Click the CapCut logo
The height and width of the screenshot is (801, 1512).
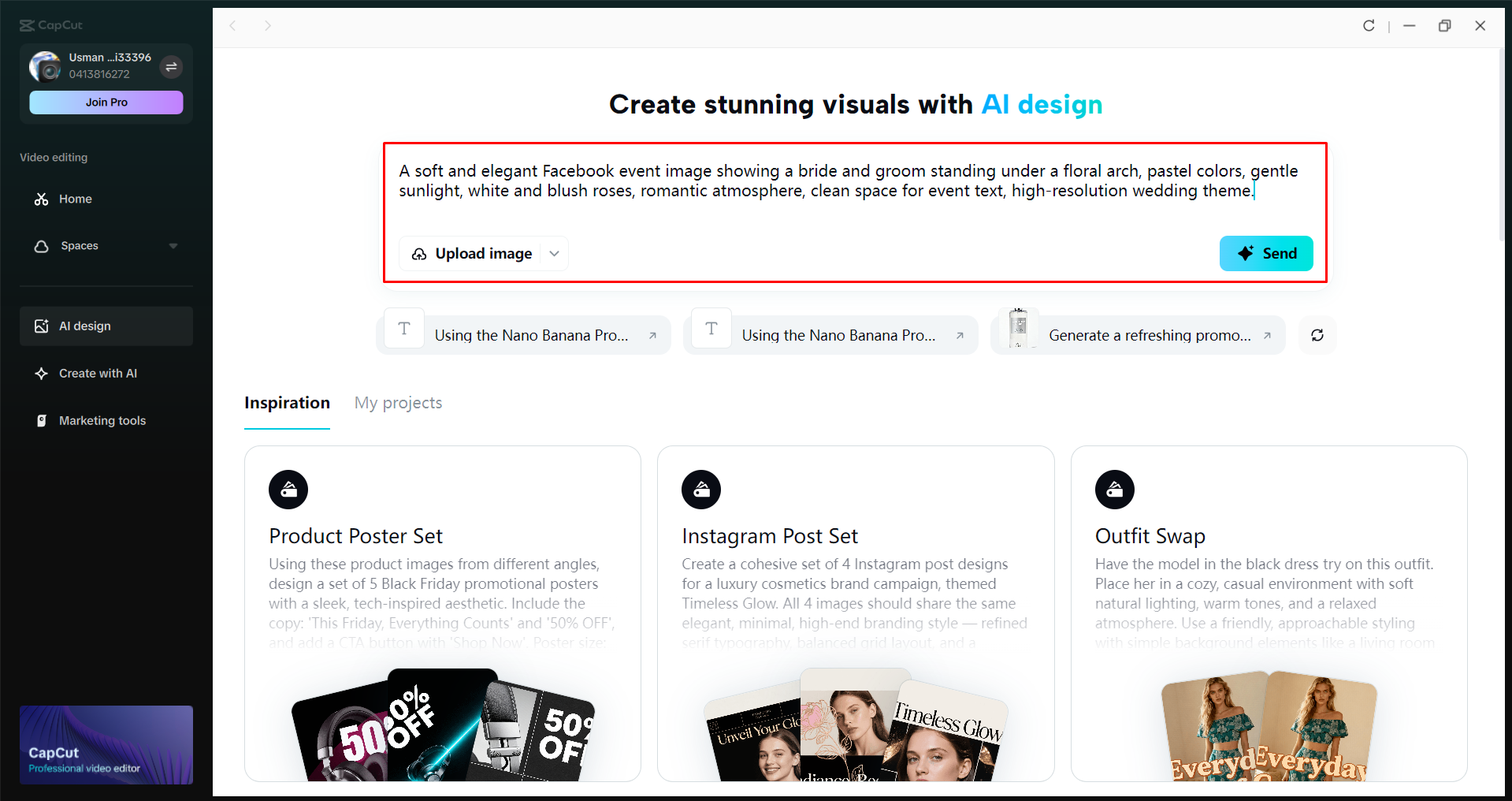(50, 24)
